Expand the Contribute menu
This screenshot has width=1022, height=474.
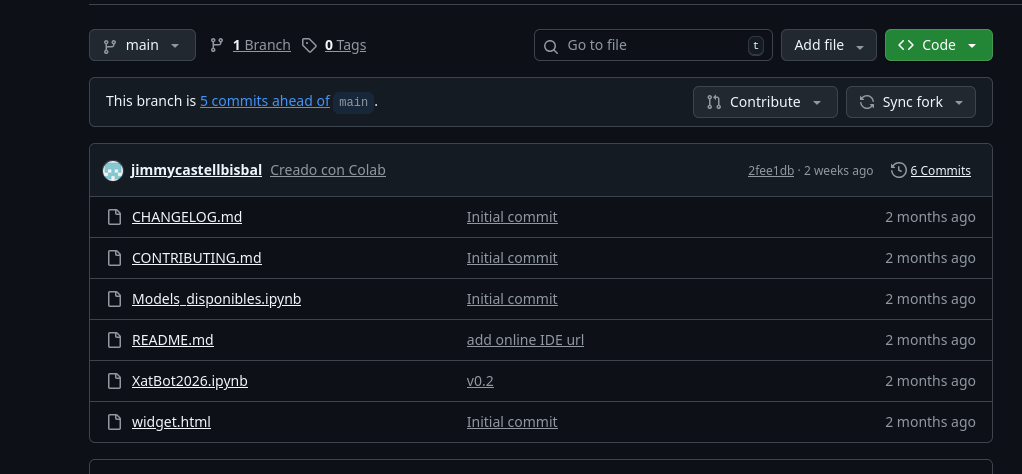764,102
